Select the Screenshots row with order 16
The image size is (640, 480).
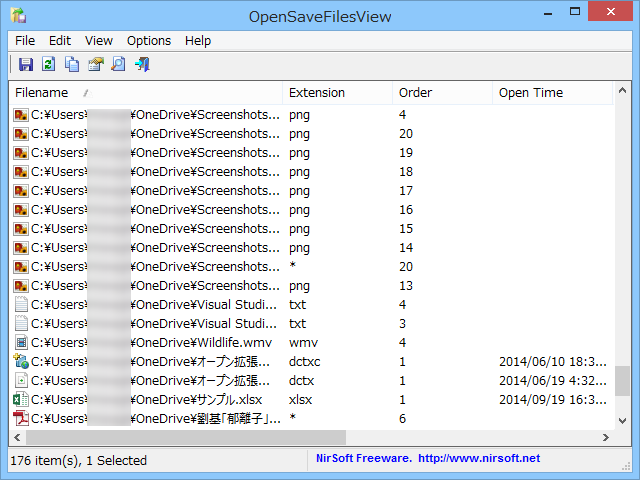(312, 210)
